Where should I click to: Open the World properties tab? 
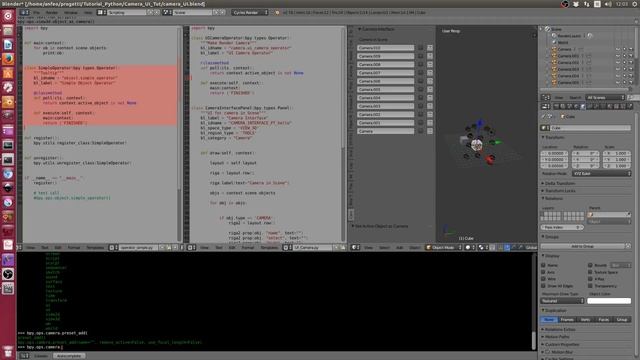(576, 107)
